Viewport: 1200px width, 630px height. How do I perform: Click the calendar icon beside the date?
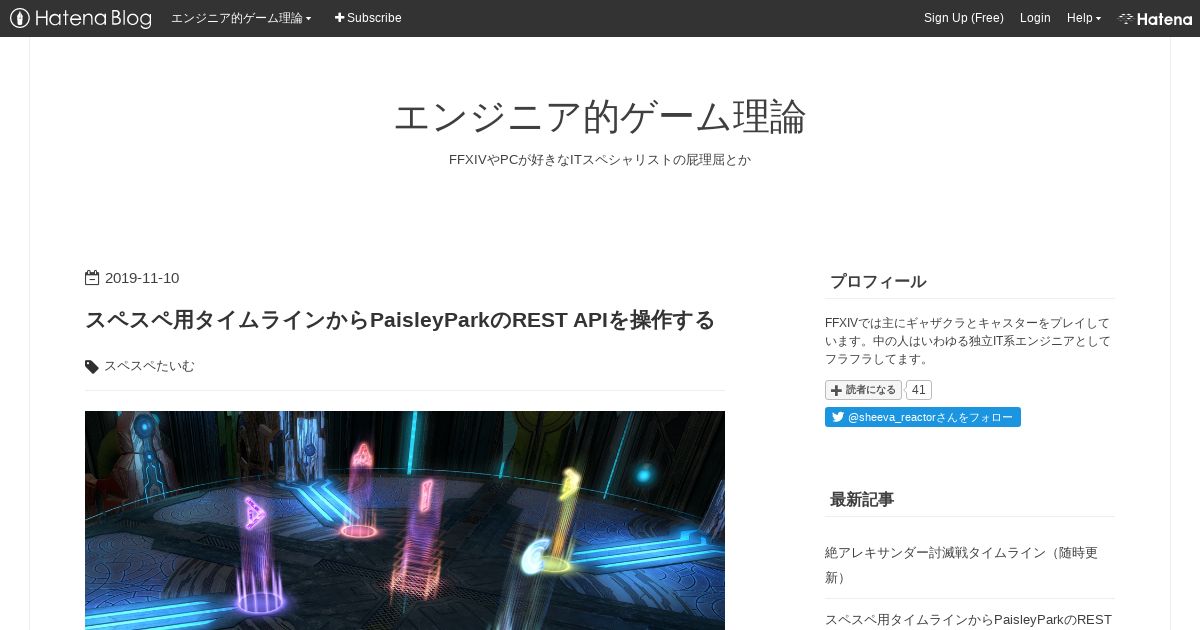[x=92, y=278]
